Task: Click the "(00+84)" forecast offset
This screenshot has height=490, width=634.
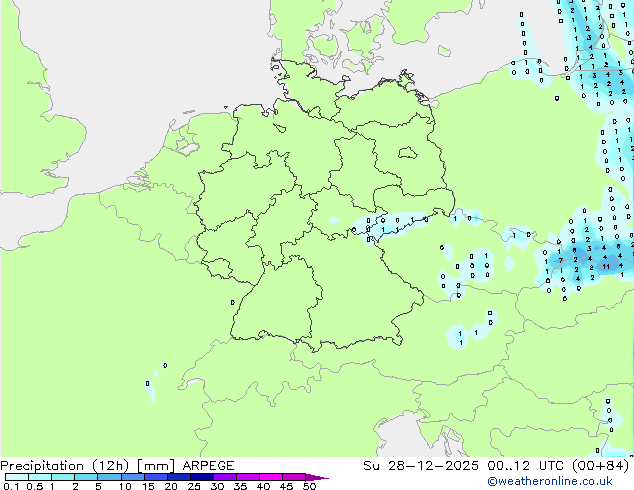Action: click(600, 466)
